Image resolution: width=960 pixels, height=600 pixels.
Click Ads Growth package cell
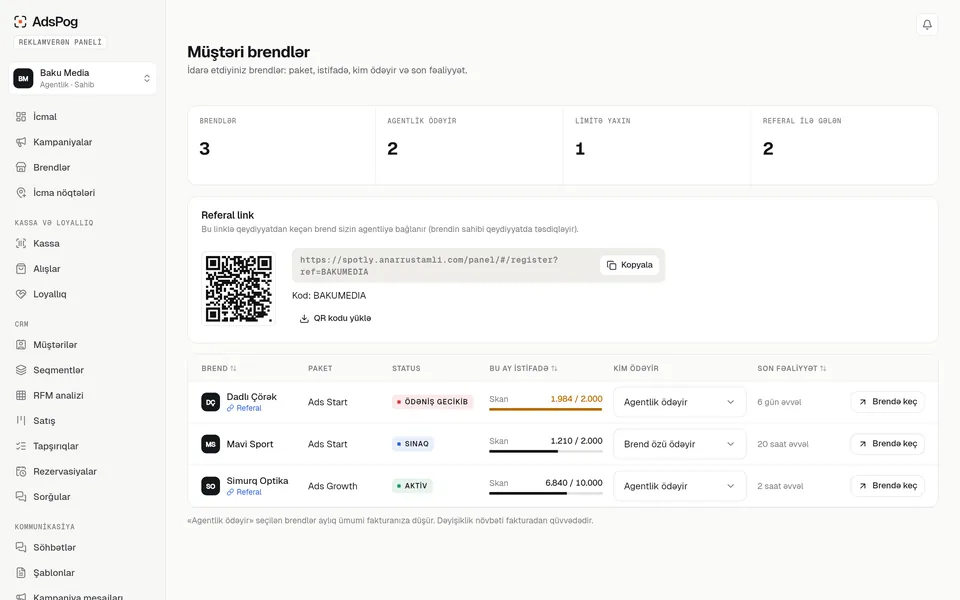332,486
